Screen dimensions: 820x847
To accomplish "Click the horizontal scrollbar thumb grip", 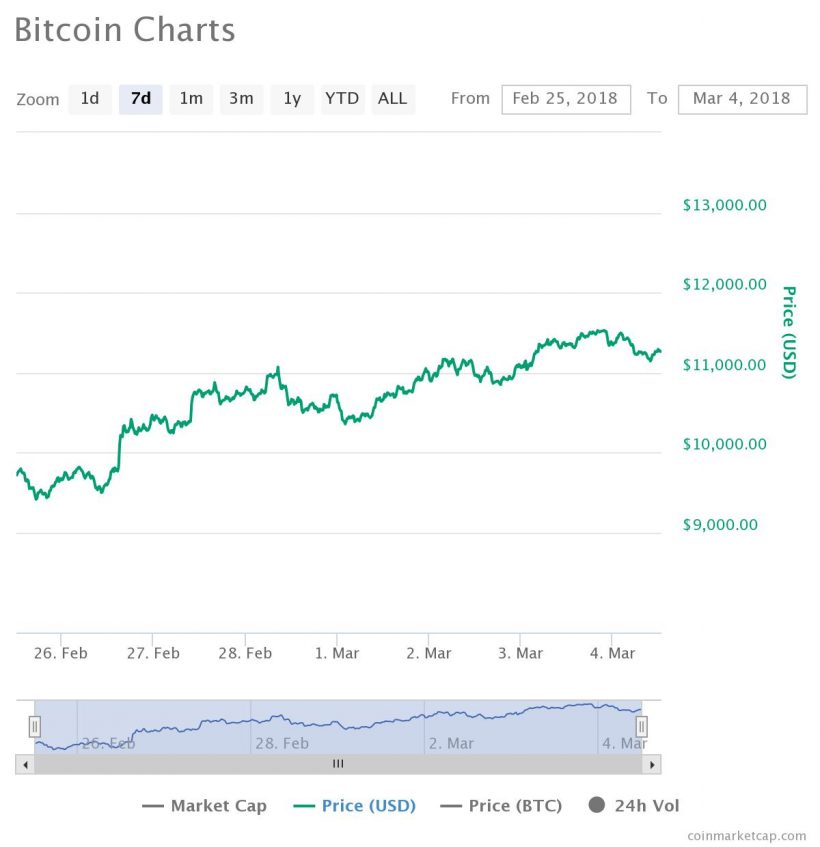I will pos(338,764).
